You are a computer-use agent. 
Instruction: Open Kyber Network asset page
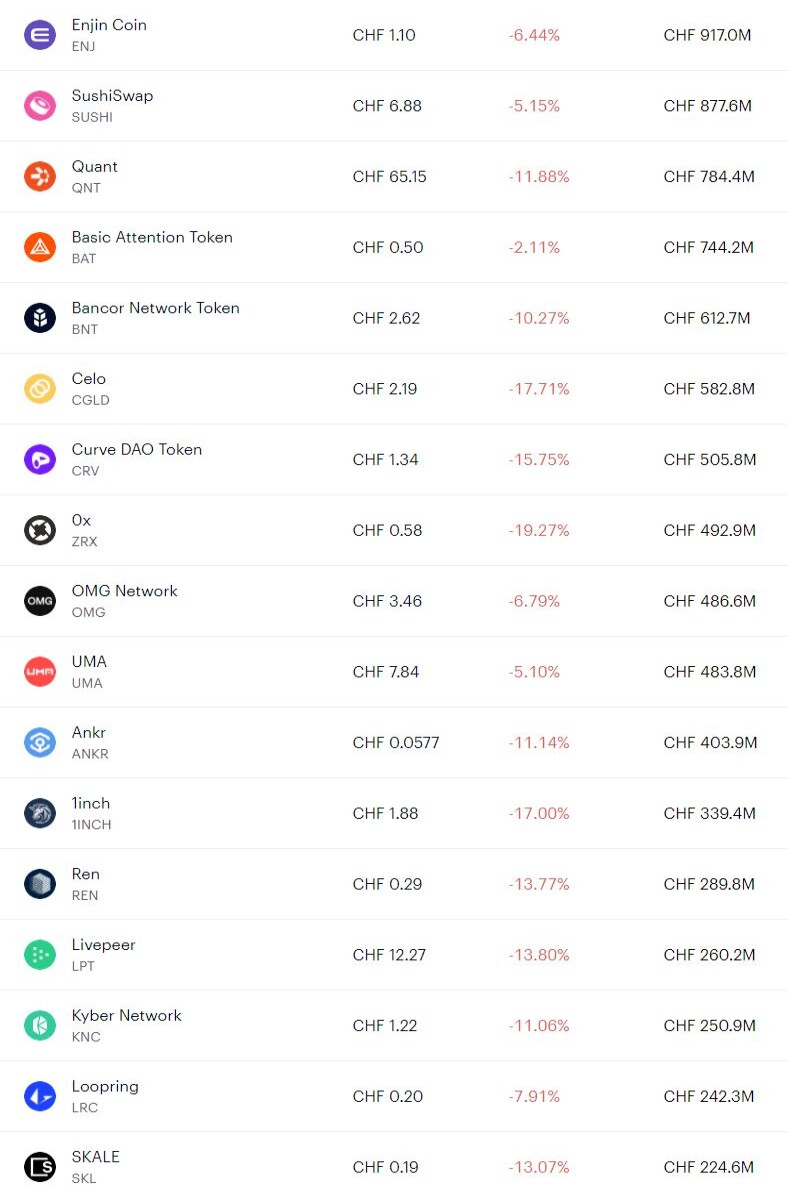coord(127,1016)
